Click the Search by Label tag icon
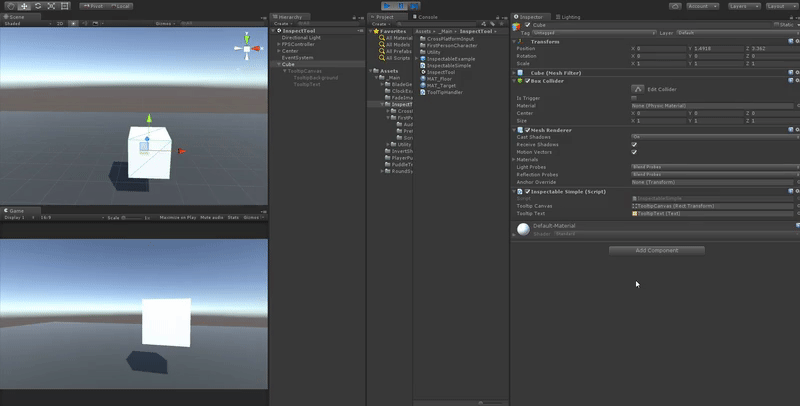Image resolution: width=800 pixels, height=406 pixels. pyautogui.click(x=492, y=23)
